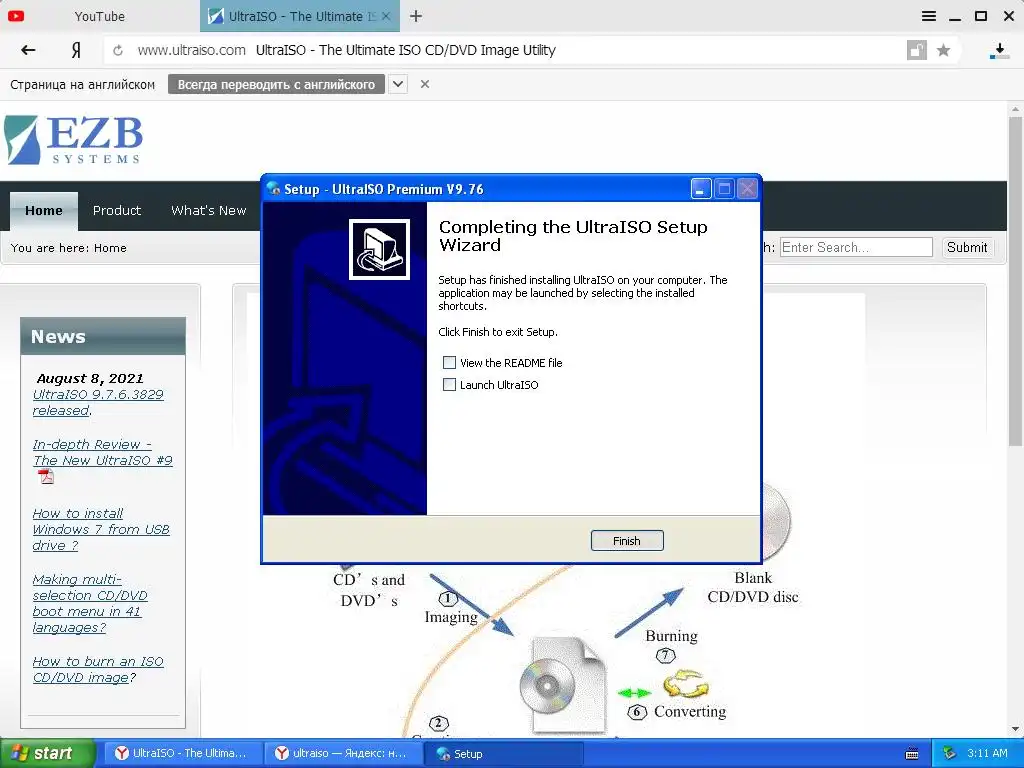Click the browser address bar URL
The width and height of the screenshot is (1024, 768).
191,50
